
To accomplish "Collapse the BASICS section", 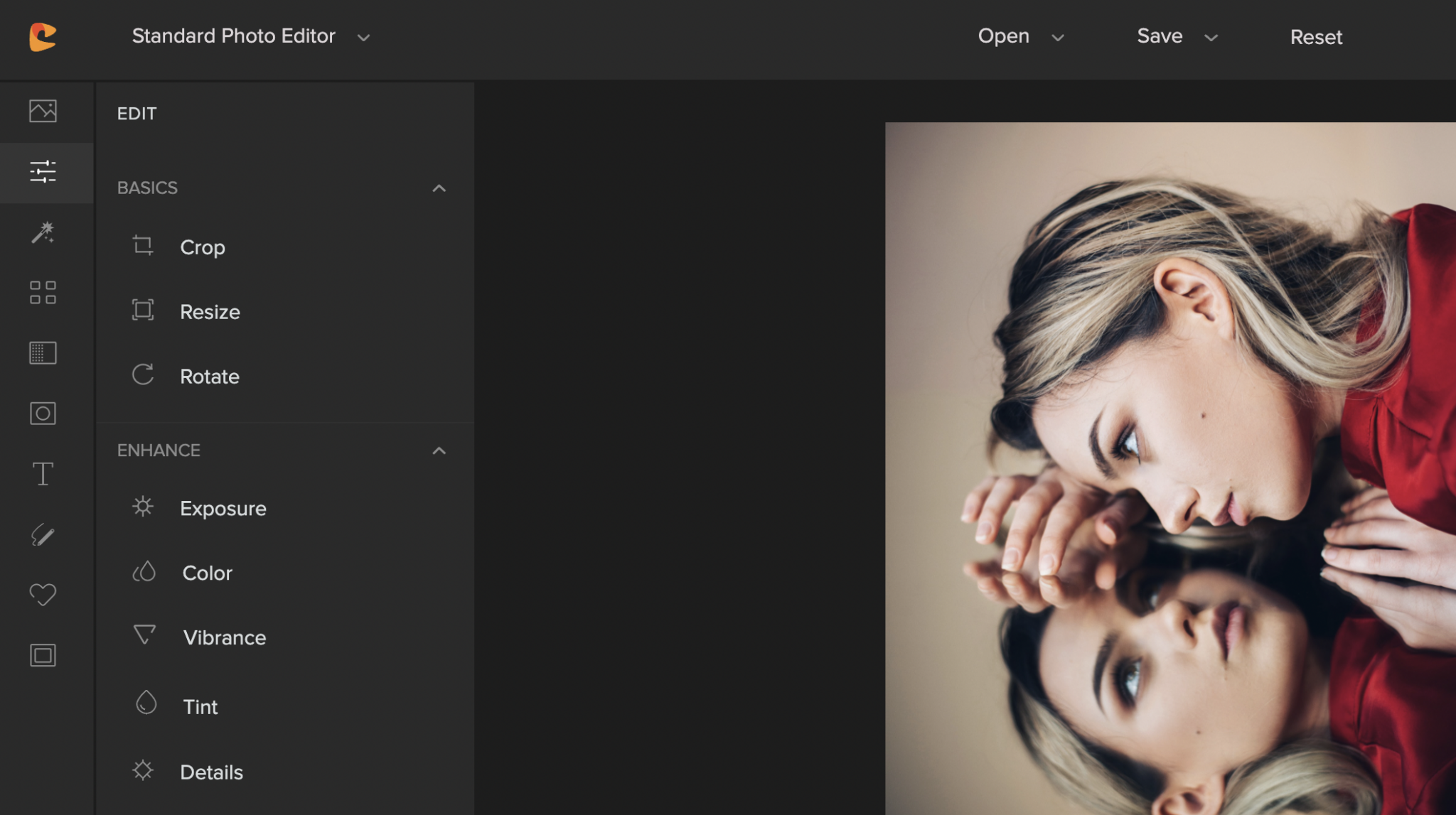I will pyautogui.click(x=439, y=188).
